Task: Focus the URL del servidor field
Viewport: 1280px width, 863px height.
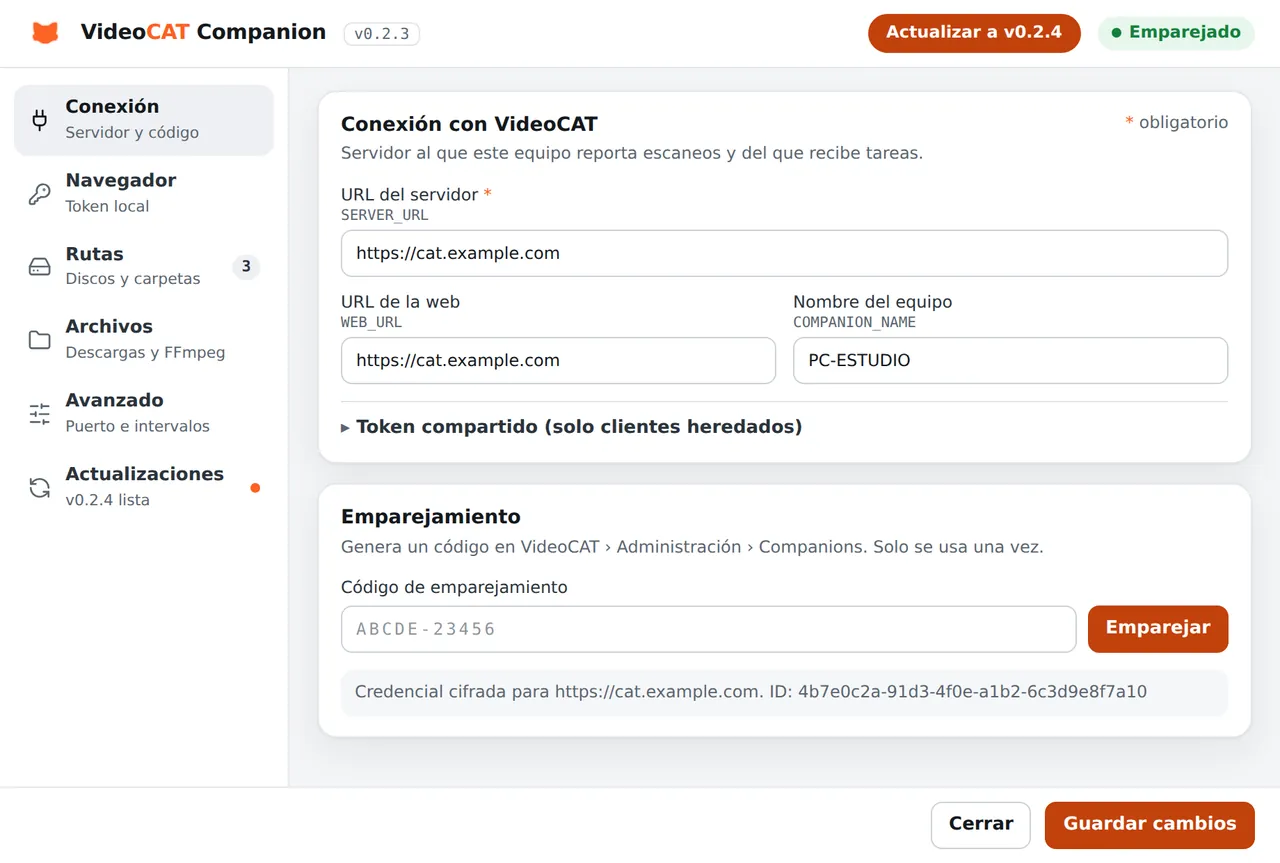Action: [784, 254]
